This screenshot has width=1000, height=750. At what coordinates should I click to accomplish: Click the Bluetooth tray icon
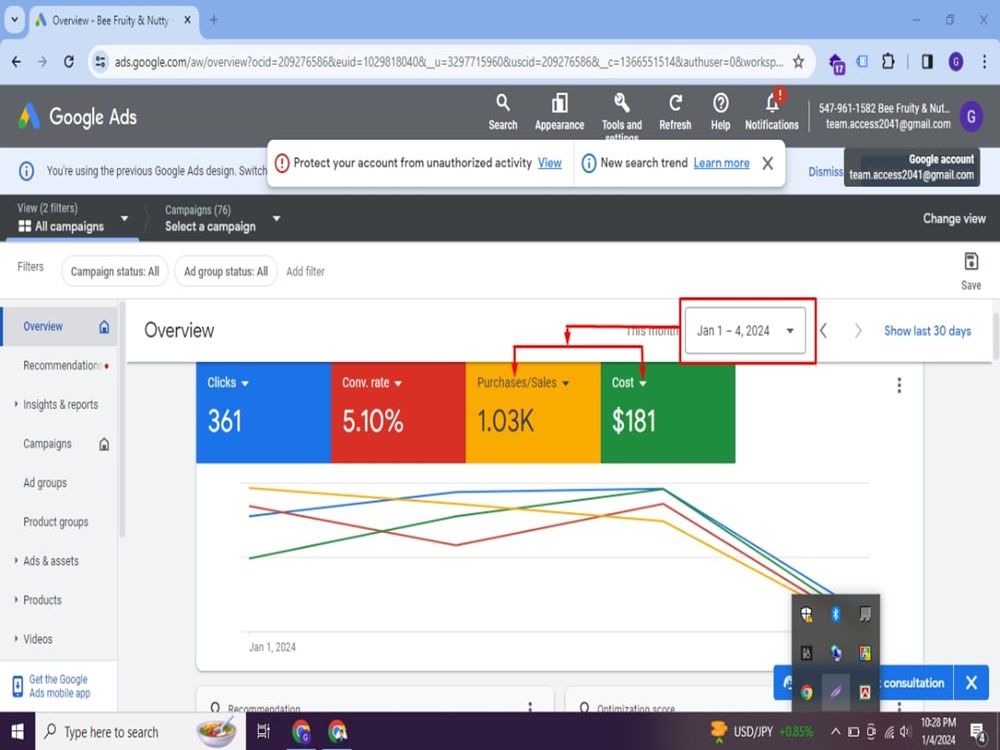[835, 614]
